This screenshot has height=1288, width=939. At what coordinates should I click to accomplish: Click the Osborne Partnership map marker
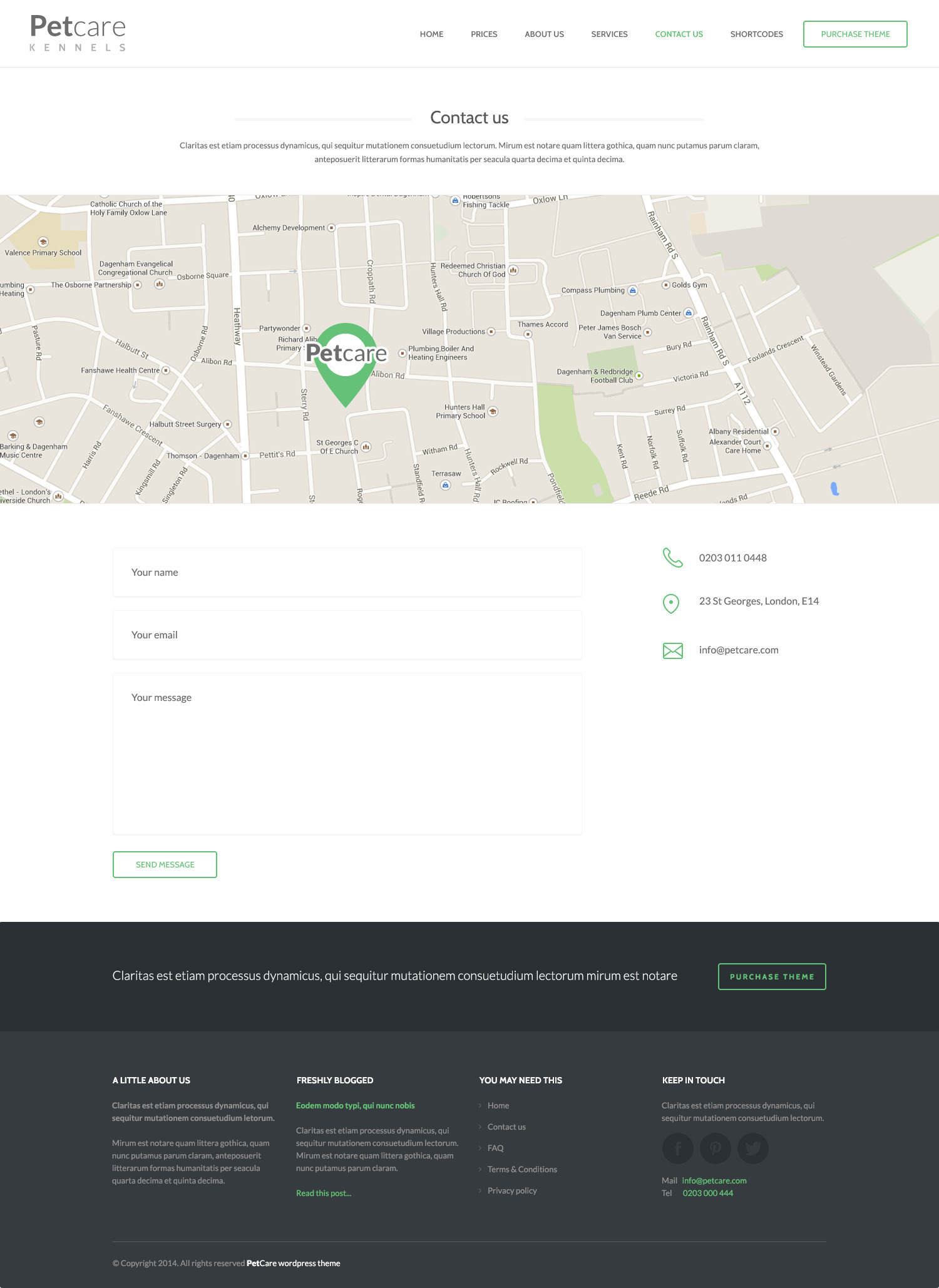138,285
